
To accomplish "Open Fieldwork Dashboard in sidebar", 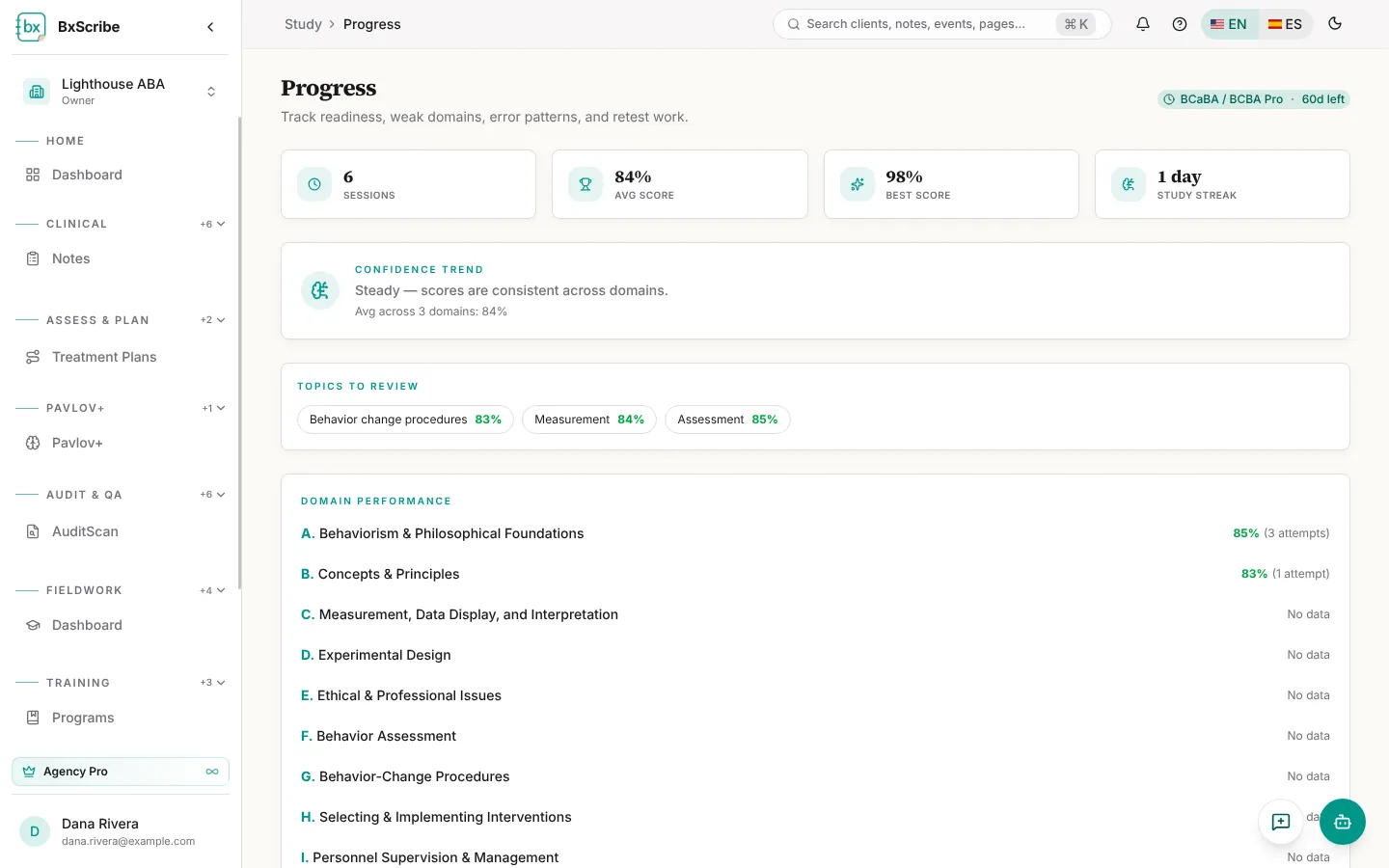I will pyautogui.click(x=121, y=625).
